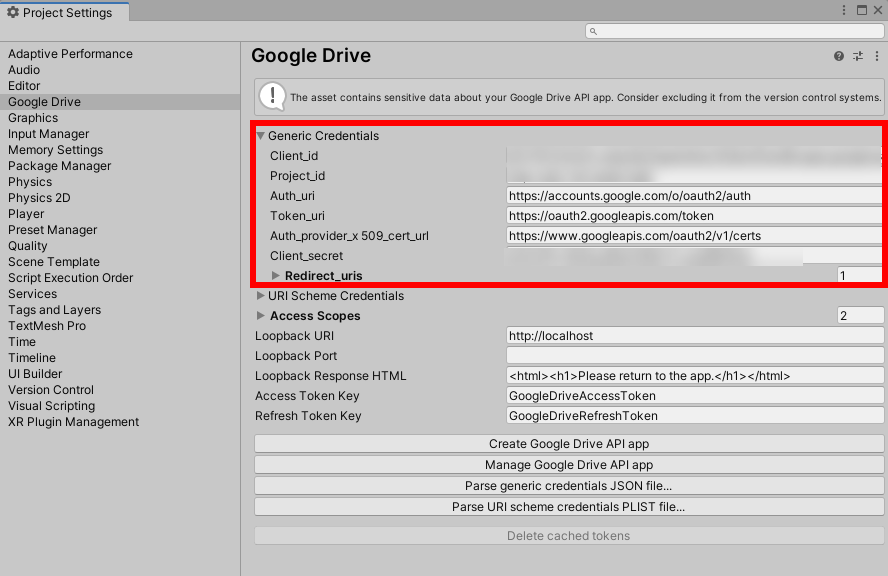Edit the Refresh Token Key field
Viewport: 888px width, 576px height.
695,416
